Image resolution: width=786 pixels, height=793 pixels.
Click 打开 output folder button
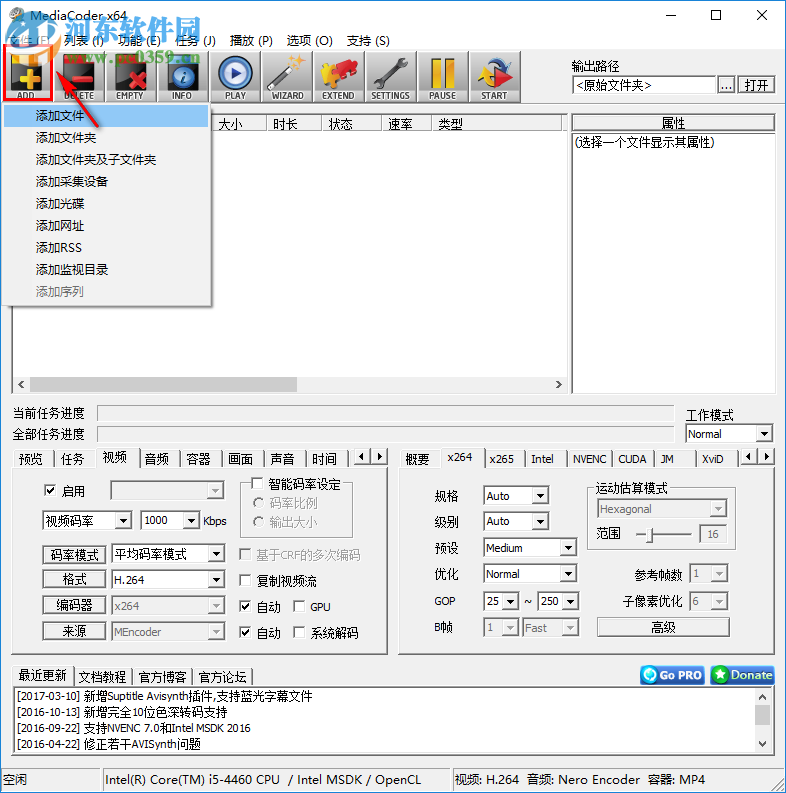coord(756,85)
